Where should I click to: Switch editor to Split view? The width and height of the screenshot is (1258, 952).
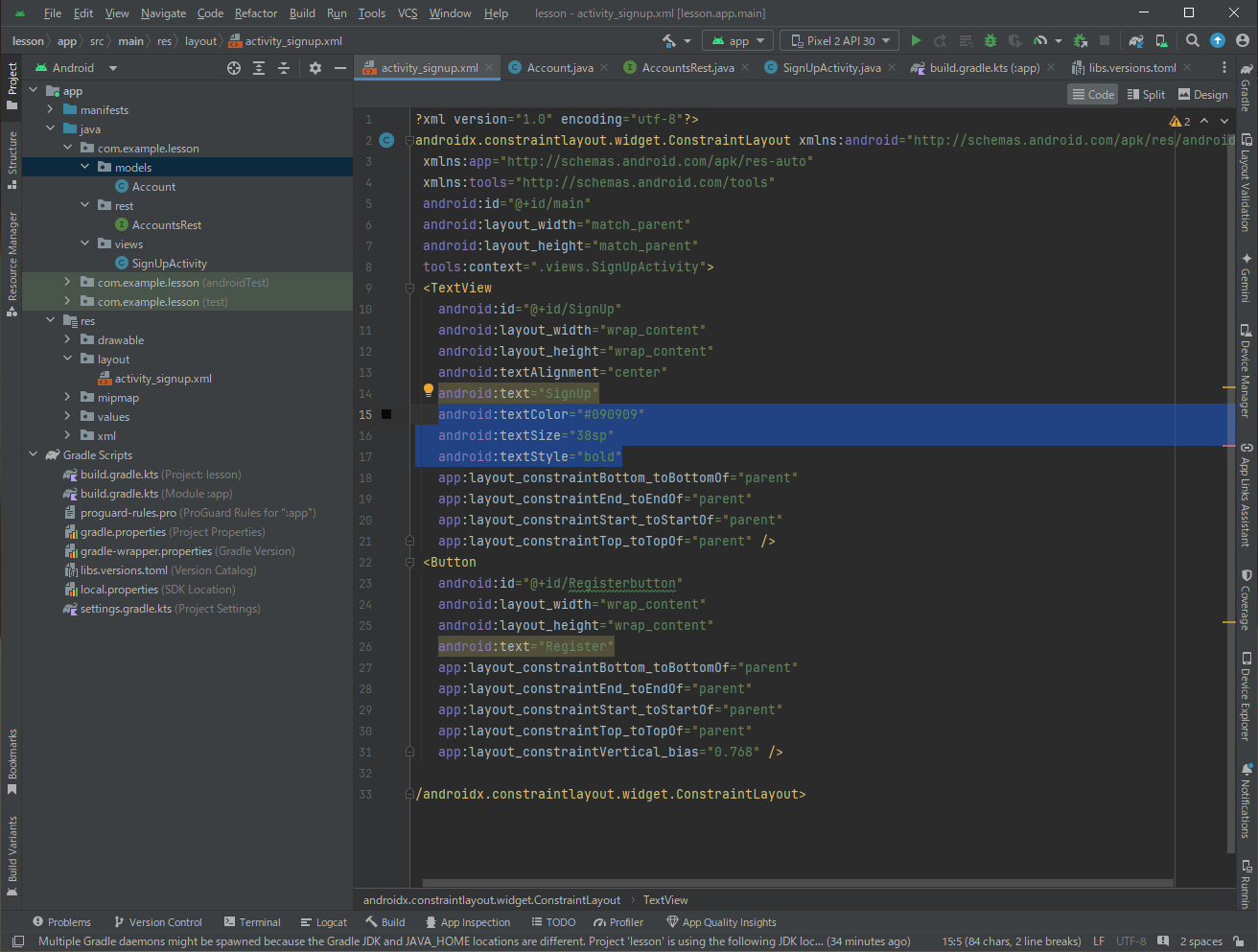coord(1146,94)
